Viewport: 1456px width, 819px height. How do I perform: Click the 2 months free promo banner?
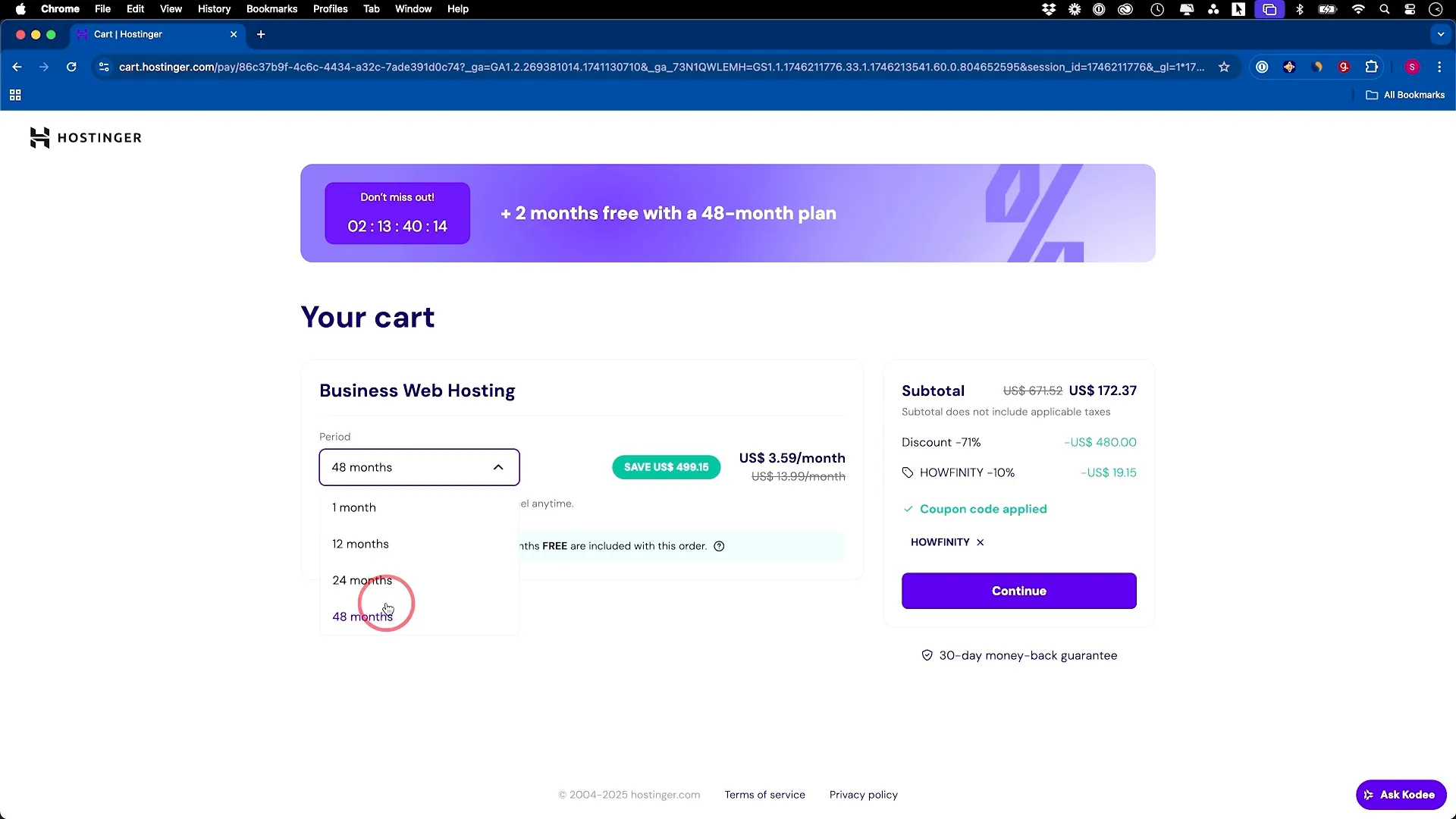pos(728,213)
